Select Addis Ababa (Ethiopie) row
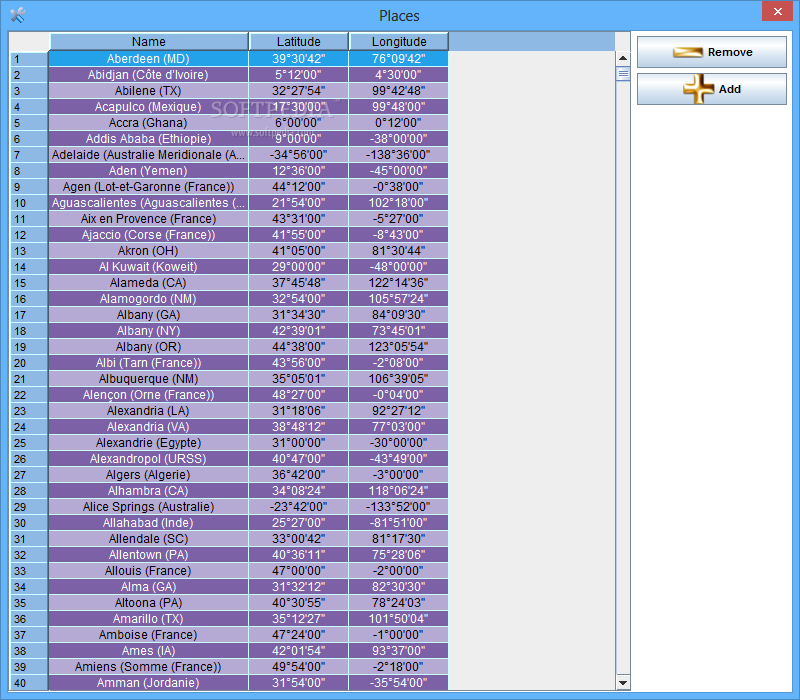The width and height of the screenshot is (800, 700). [x=148, y=139]
